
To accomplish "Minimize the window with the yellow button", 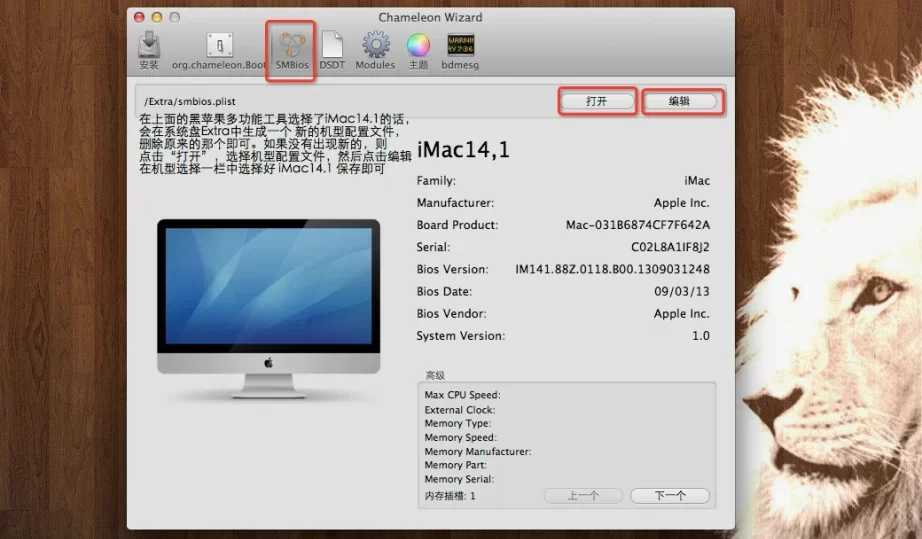I will [x=157, y=17].
